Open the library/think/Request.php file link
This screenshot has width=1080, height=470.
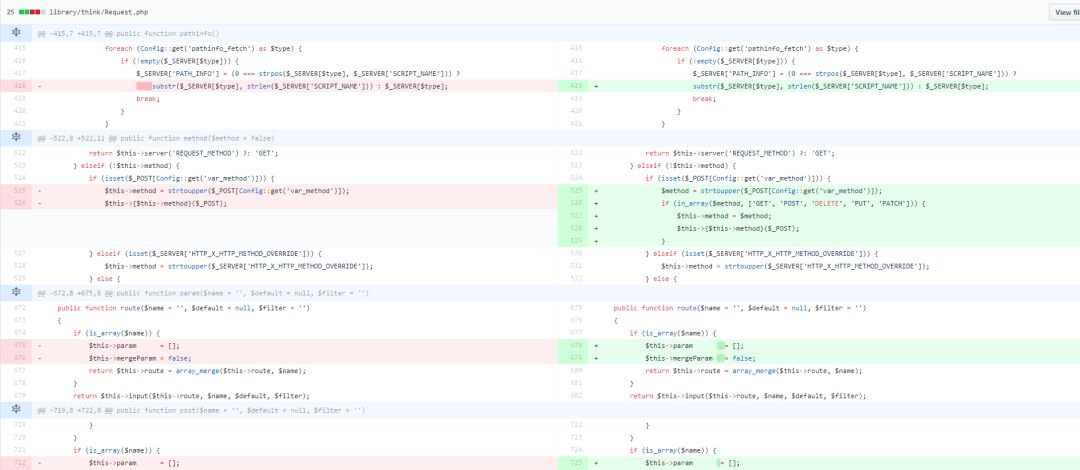tap(98, 12)
